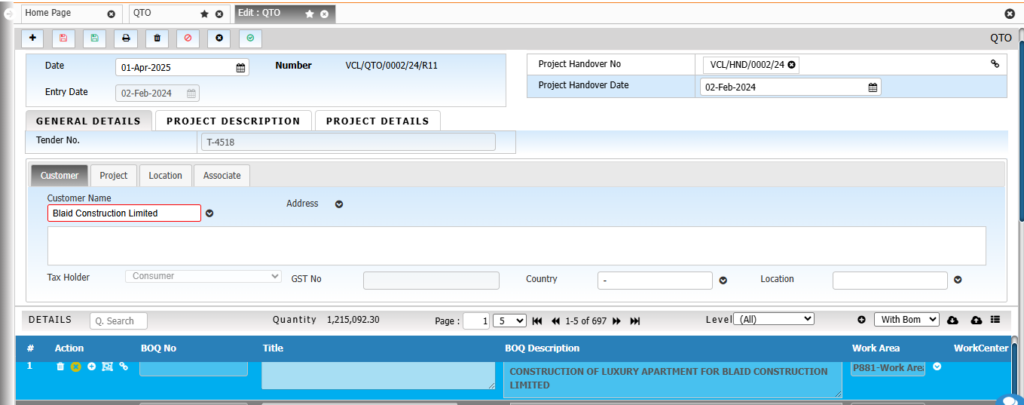Go to the last page of details

pyautogui.click(x=635, y=320)
